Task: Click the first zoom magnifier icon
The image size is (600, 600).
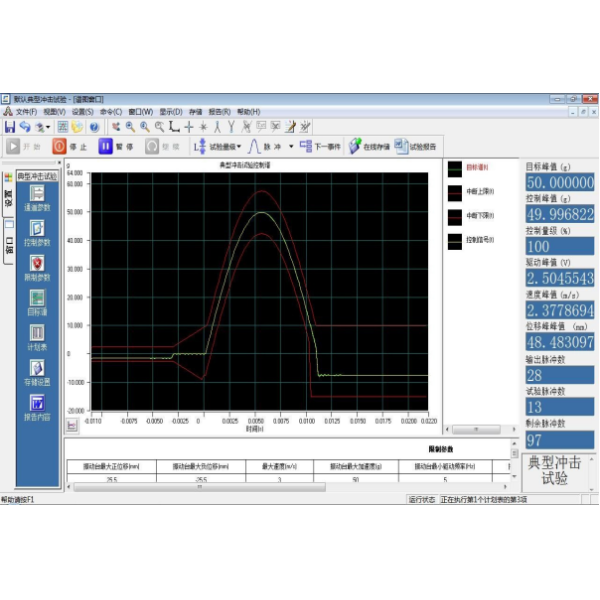Action: [x=130, y=127]
